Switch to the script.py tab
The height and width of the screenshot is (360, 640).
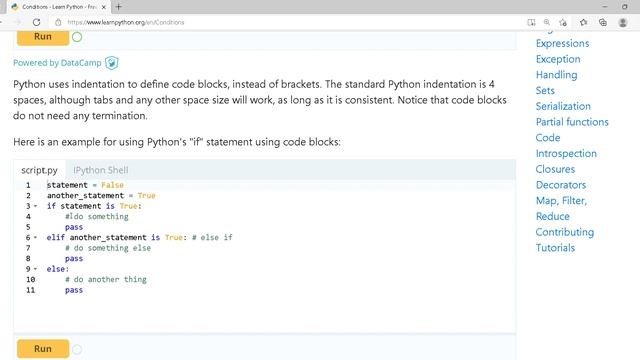click(39, 170)
